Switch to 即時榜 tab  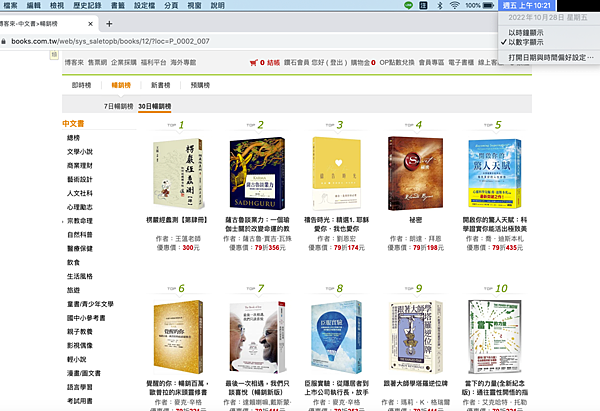point(82,85)
